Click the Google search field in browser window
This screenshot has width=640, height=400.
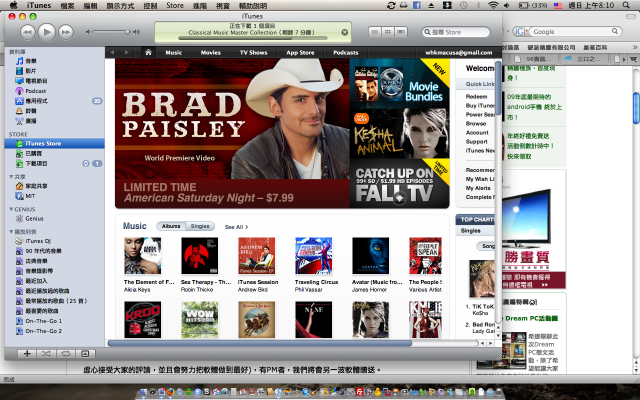coord(568,31)
